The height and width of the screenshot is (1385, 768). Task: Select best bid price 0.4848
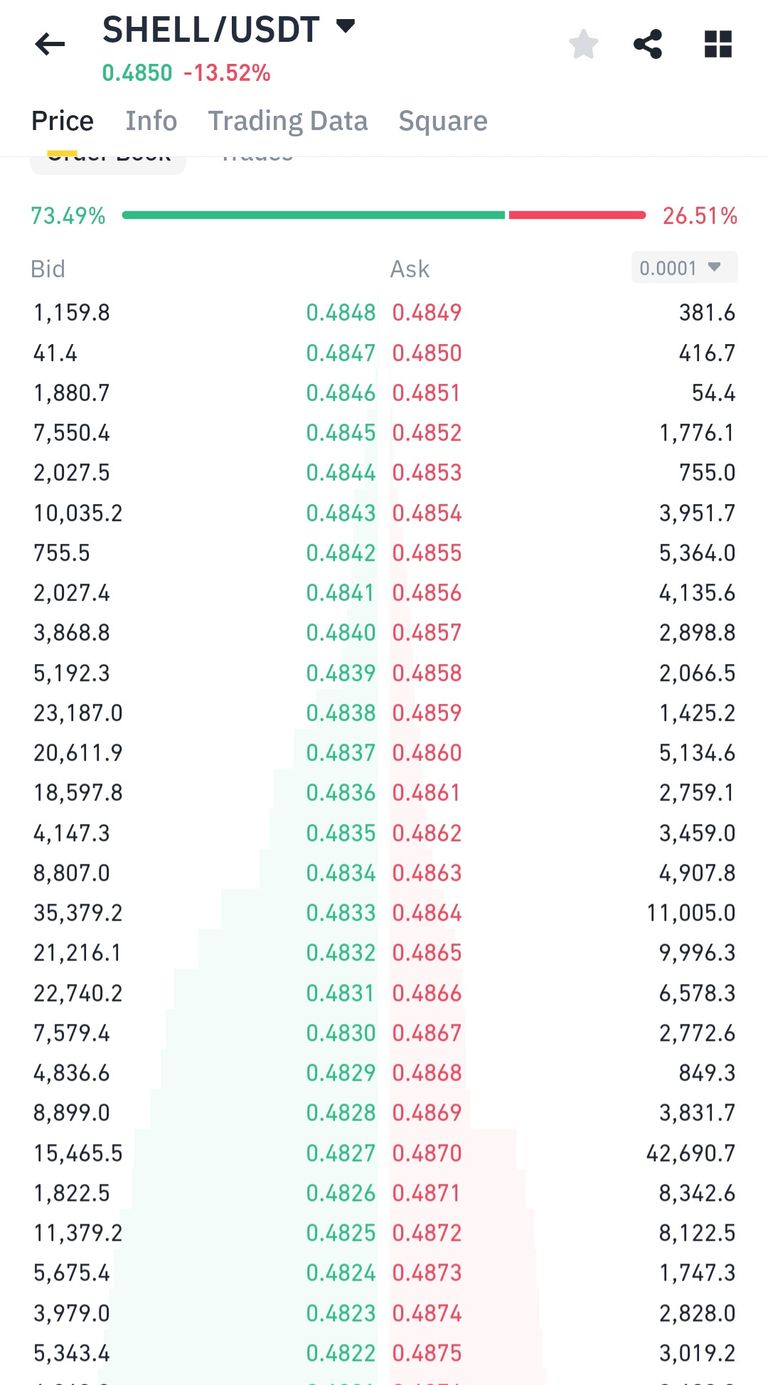[341, 313]
